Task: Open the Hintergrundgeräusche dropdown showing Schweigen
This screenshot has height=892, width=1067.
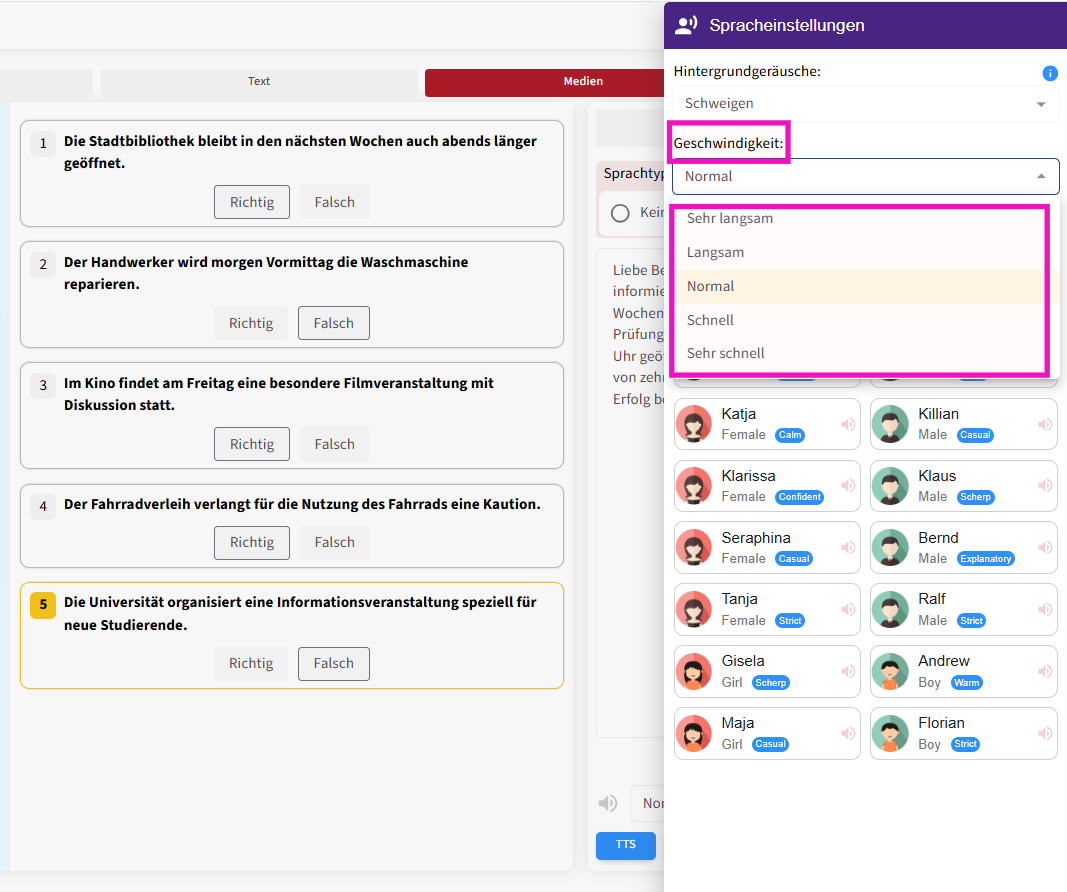Action: (865, 104)
